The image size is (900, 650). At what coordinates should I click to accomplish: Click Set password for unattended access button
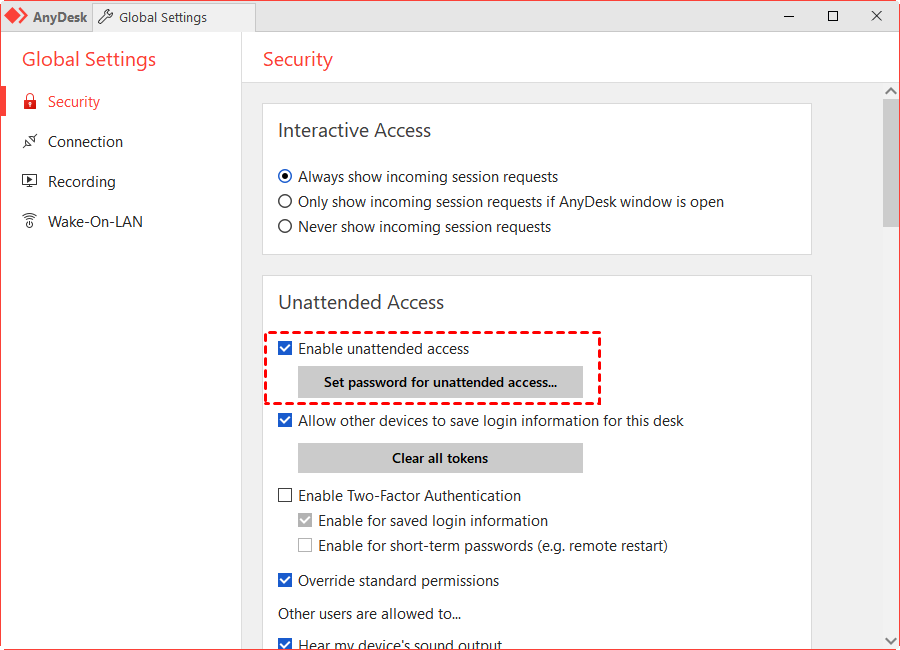440,382
